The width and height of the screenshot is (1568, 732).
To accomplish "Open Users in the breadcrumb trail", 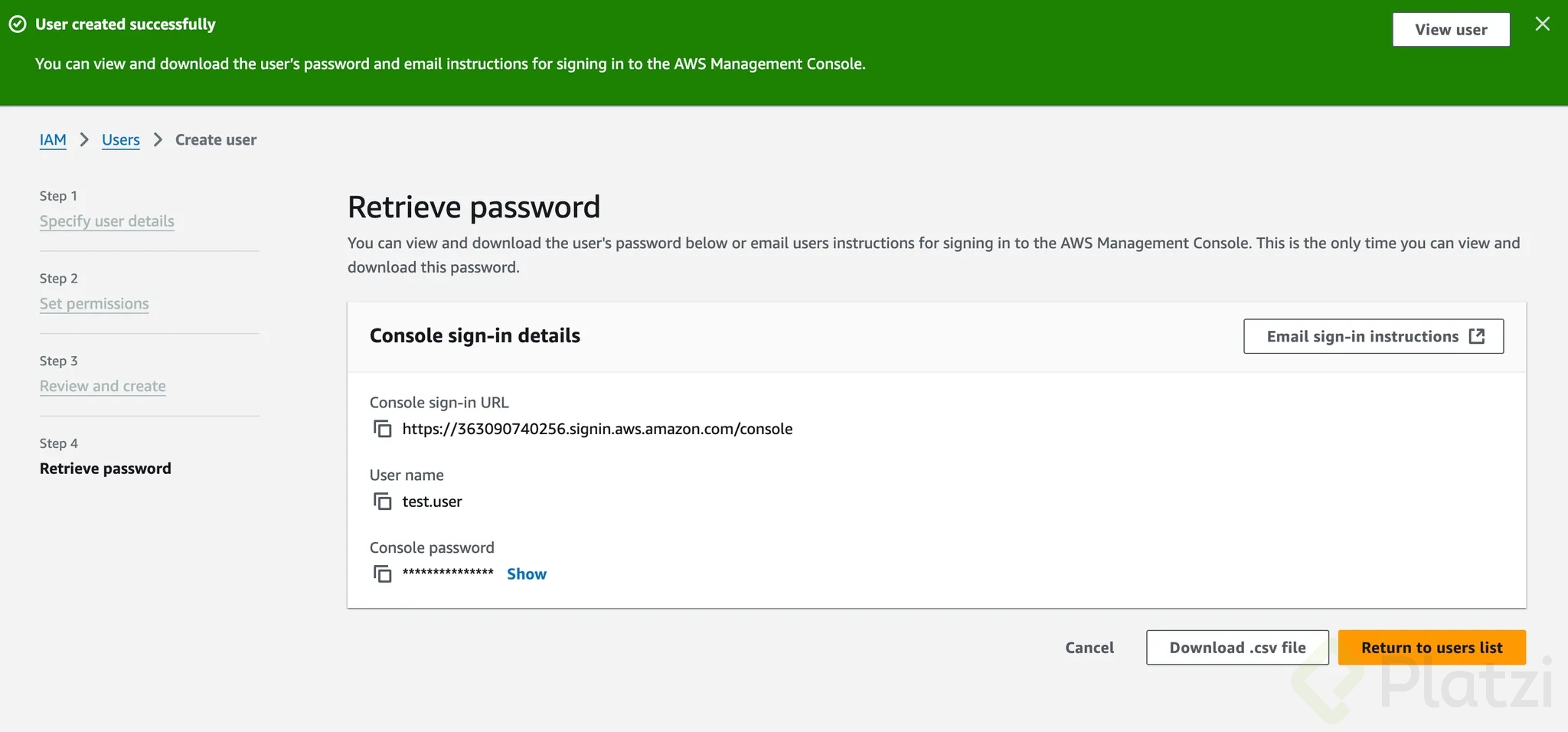I will point(121,140).
